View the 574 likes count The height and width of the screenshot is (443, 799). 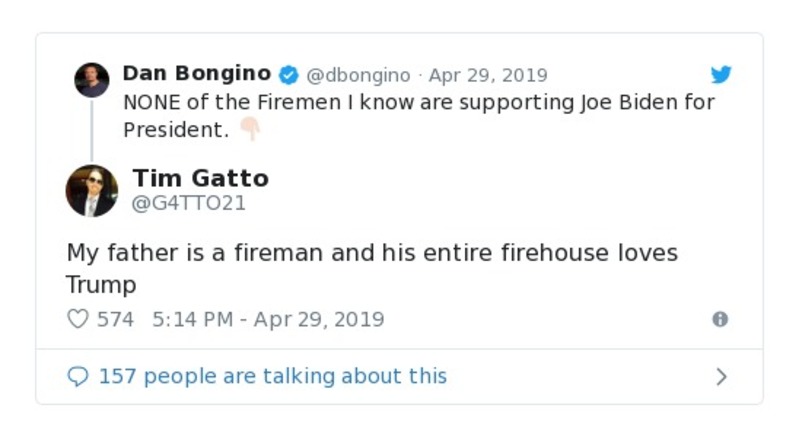click(x=115, y=319)
